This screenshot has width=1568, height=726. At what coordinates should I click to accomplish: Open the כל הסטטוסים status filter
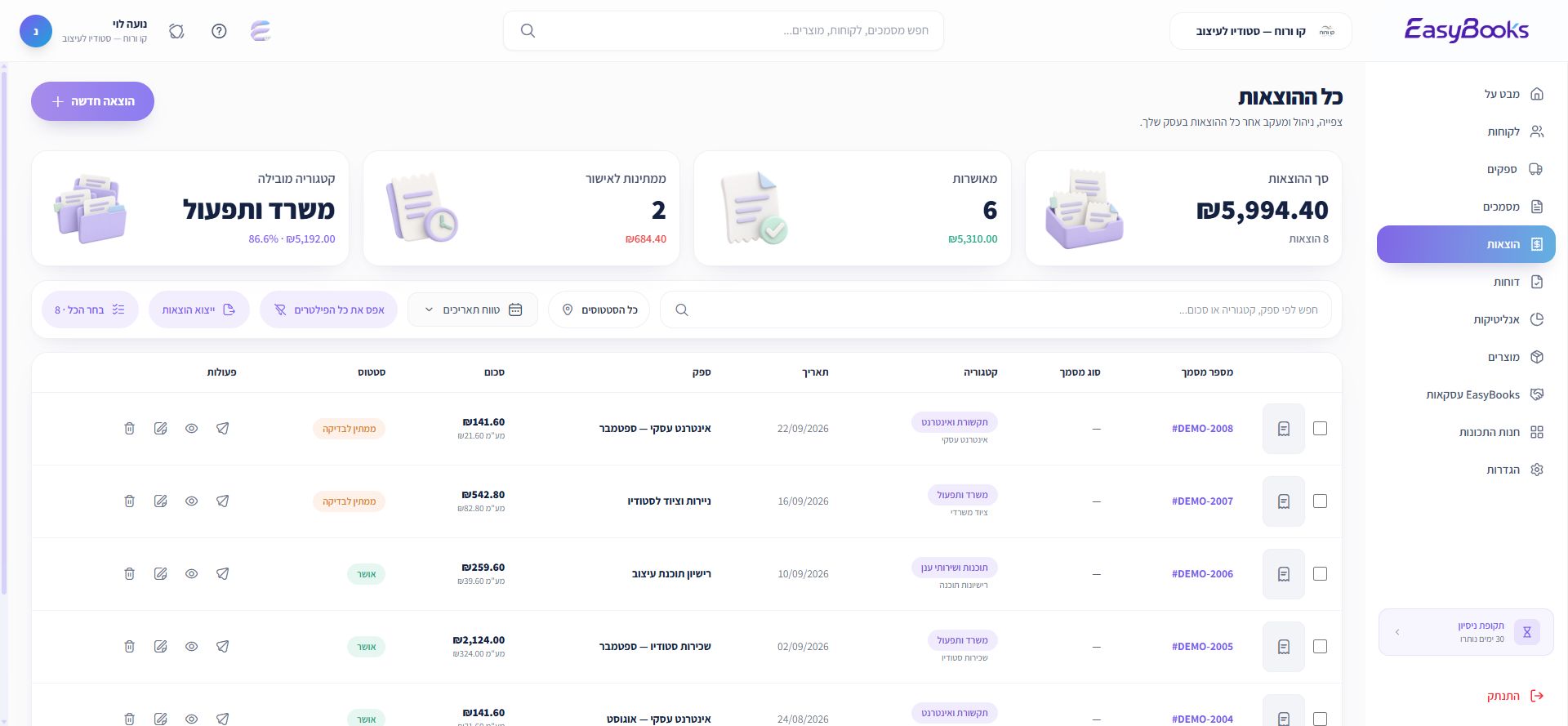[599, 310]
